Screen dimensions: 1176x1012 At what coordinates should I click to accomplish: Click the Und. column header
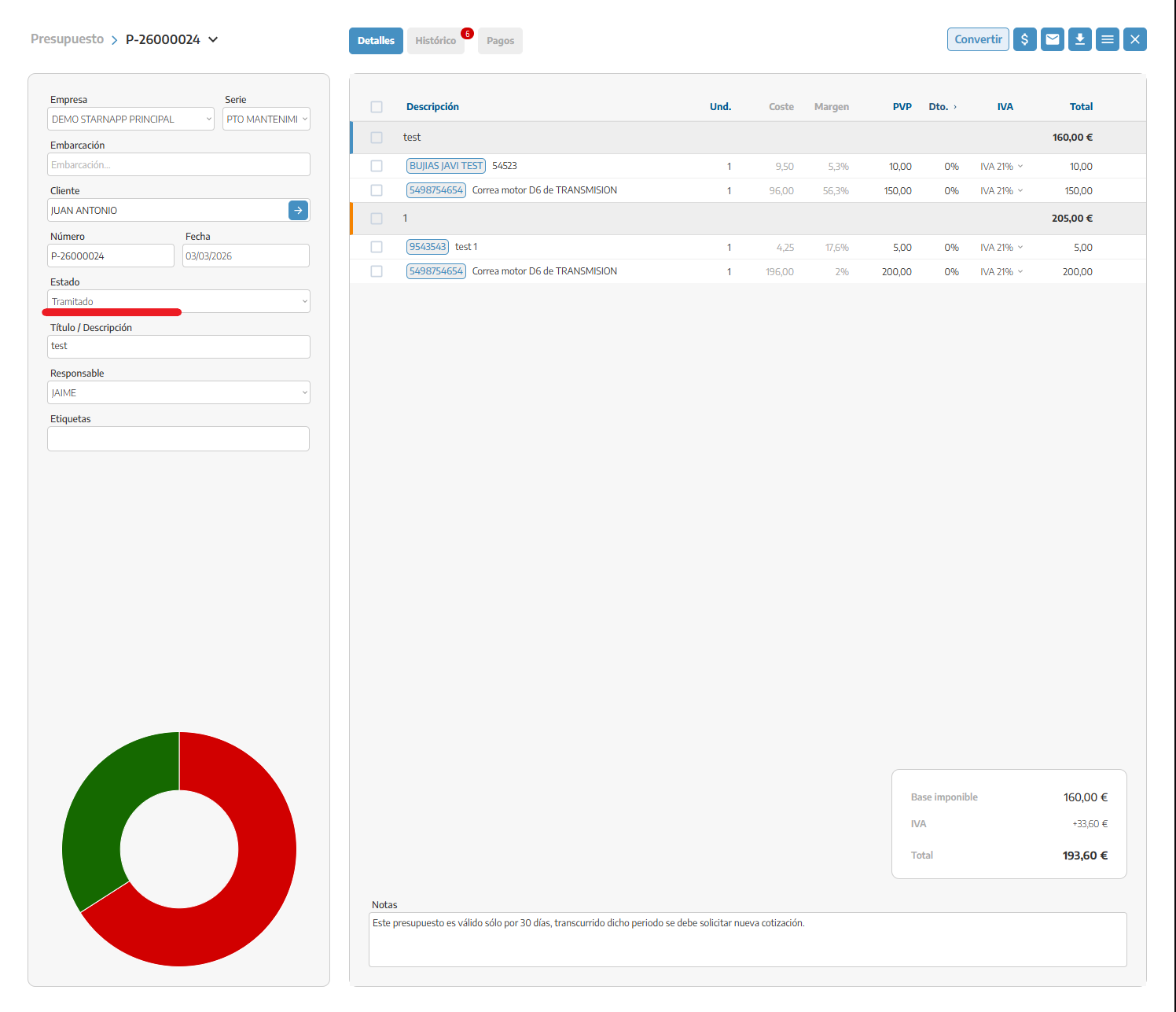point(720,107)
